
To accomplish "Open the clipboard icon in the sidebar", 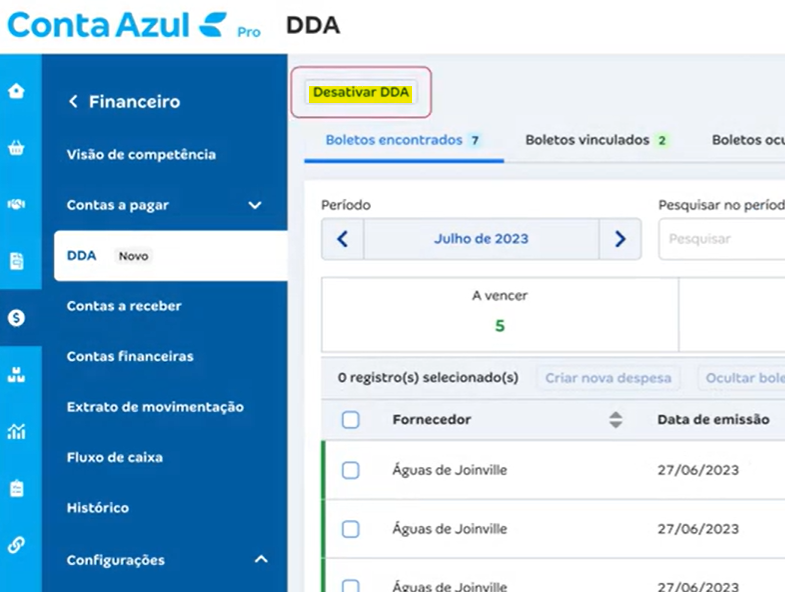I will click(16, 488).
